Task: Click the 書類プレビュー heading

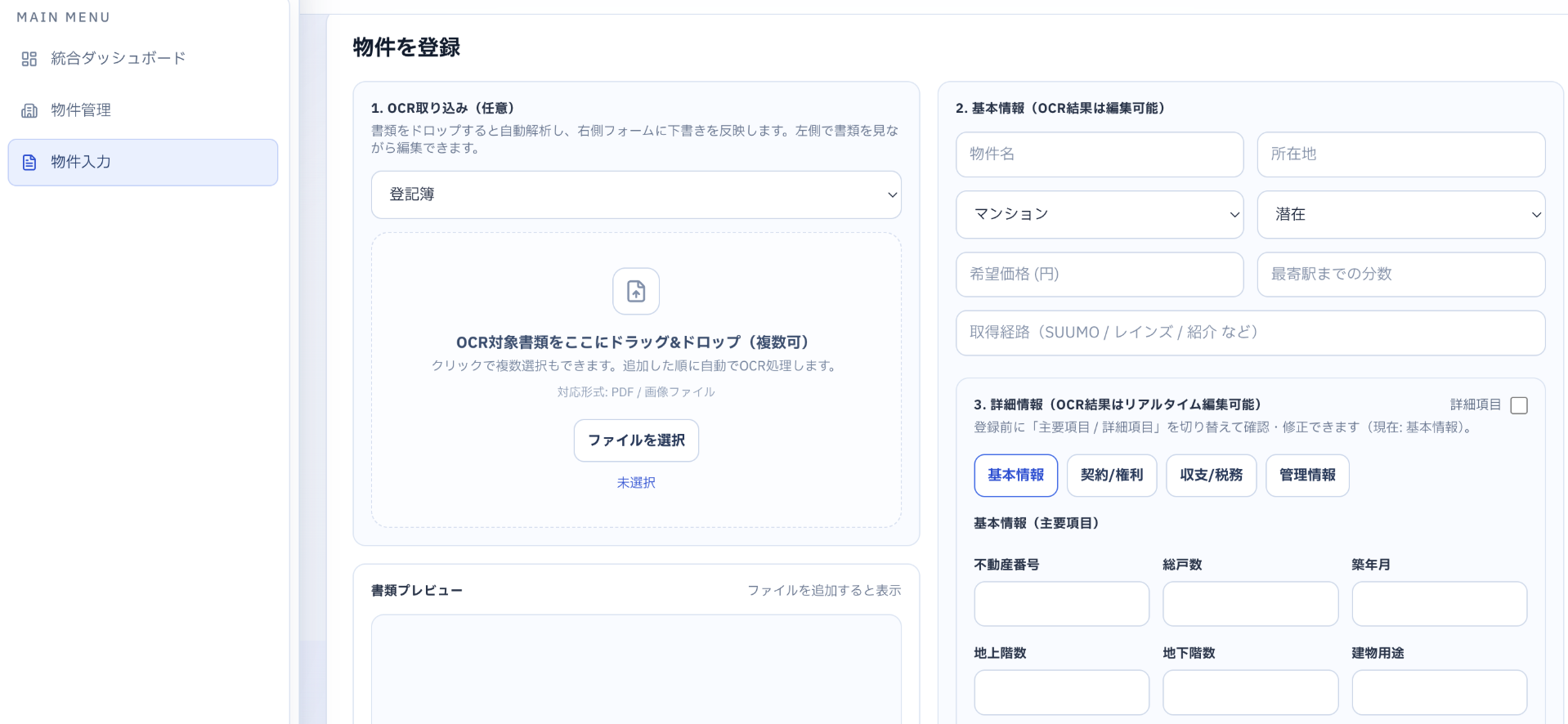Action: click(417, 590)
